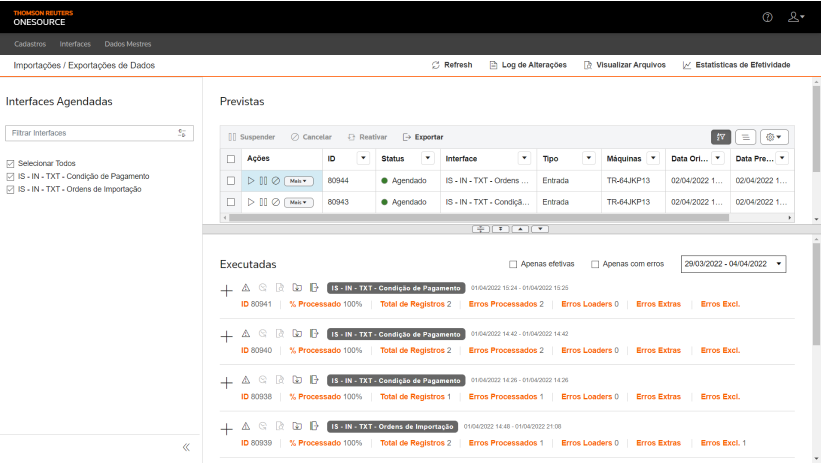The image size is (823, 463).
Task: Expand execution 80940 details with plus
Action: tap(226, 337)
